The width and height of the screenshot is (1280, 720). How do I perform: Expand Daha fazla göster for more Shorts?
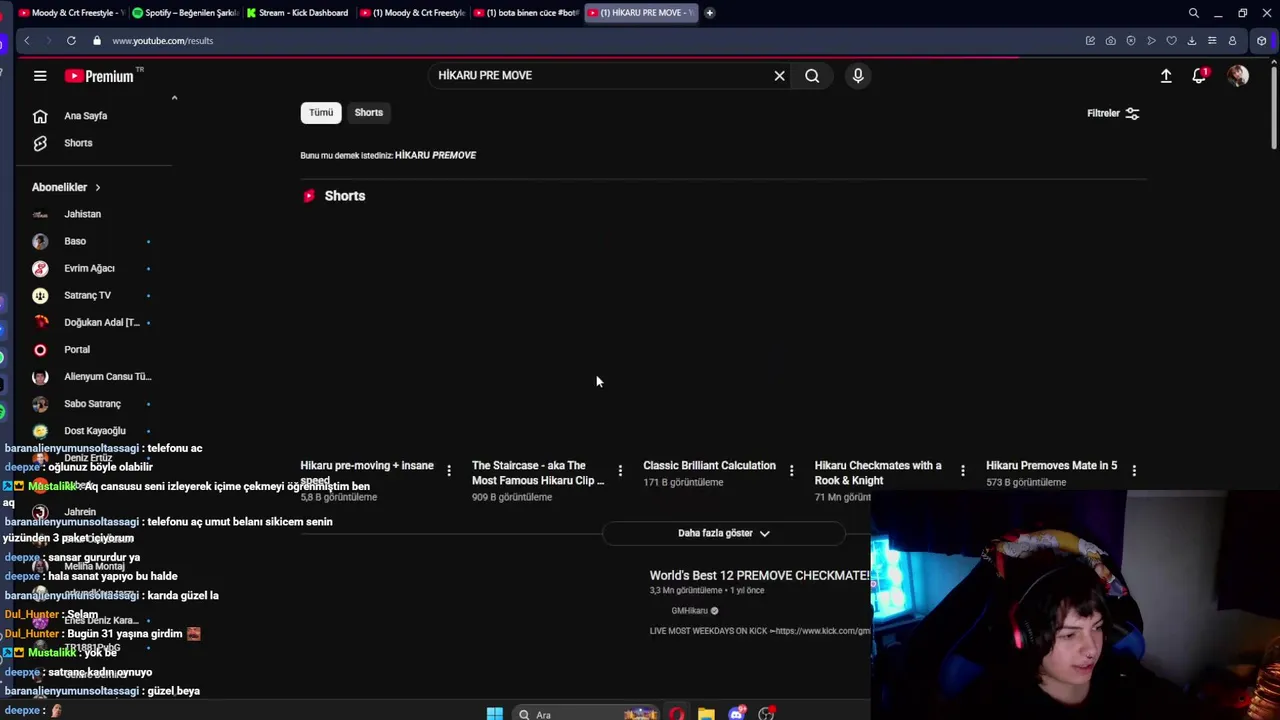pyautogui.click(x=724, y=533)
